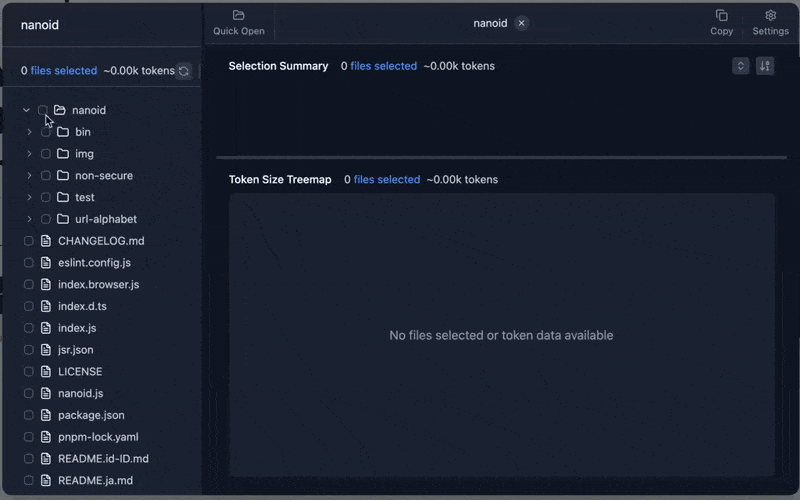The height and width of the screenshot is (500, 800).
Task: Select the jsr.json checkbox
Action: [29, 350]
